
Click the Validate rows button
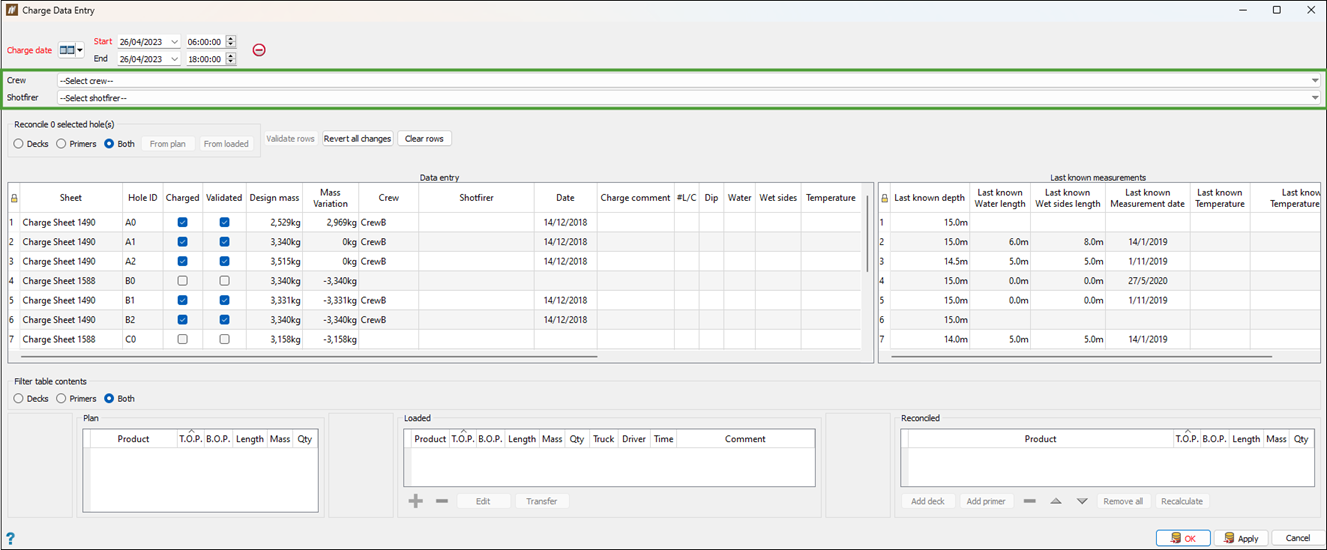(291, 139)
